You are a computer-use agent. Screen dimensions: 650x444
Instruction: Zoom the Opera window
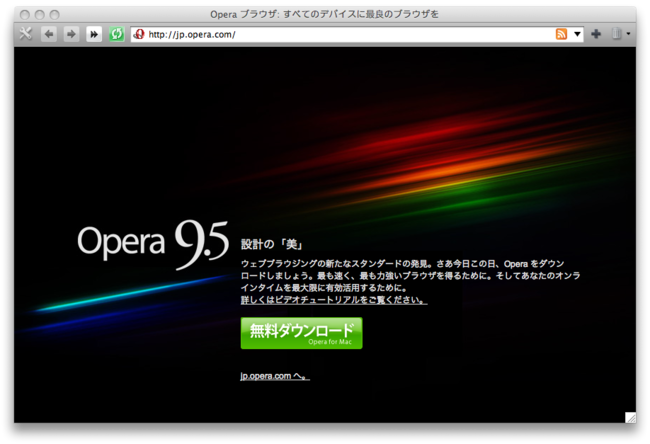pos(54,15)
